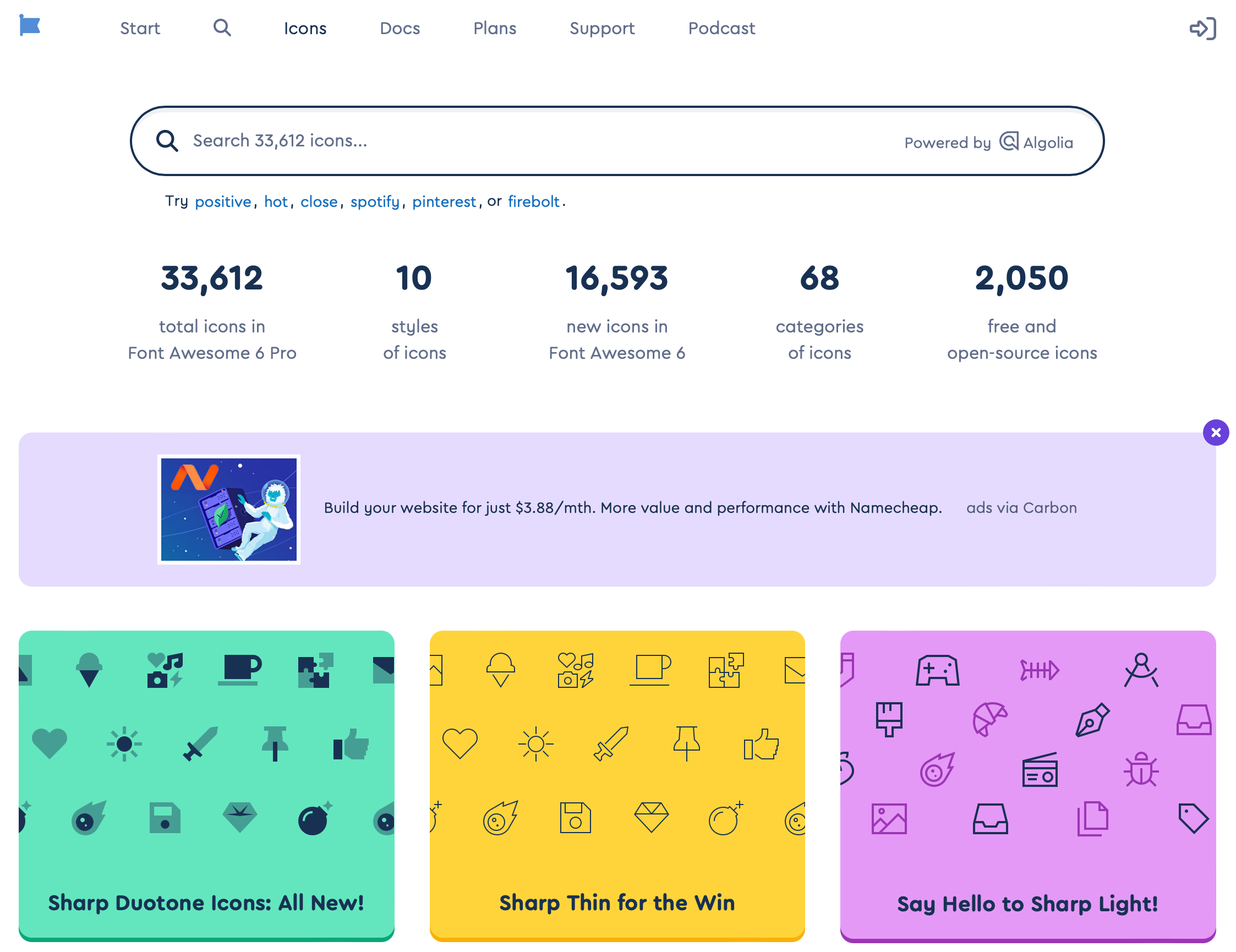Click the radio icon in purple card

pos(1040,770)
